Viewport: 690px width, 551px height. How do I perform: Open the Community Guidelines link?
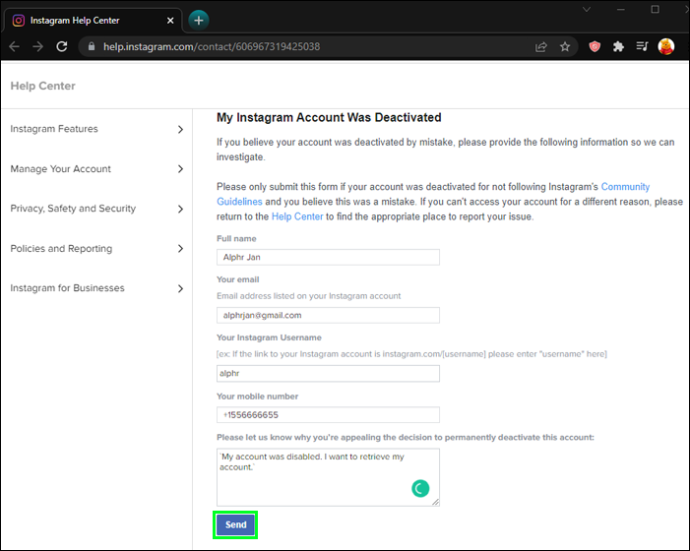tap(625, 187)
